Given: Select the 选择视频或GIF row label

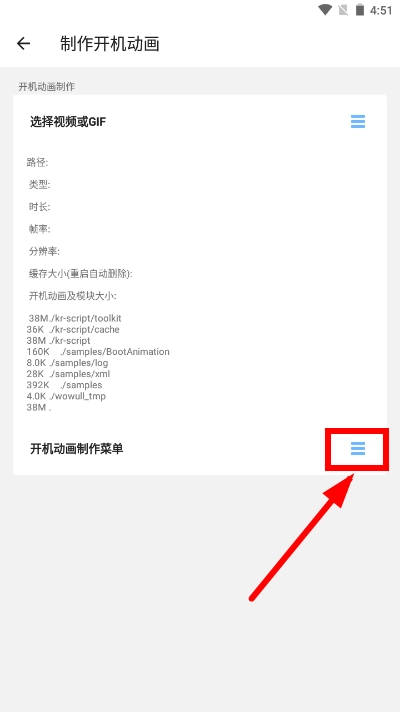Looking at the screenshot, I should pos(68,122).
